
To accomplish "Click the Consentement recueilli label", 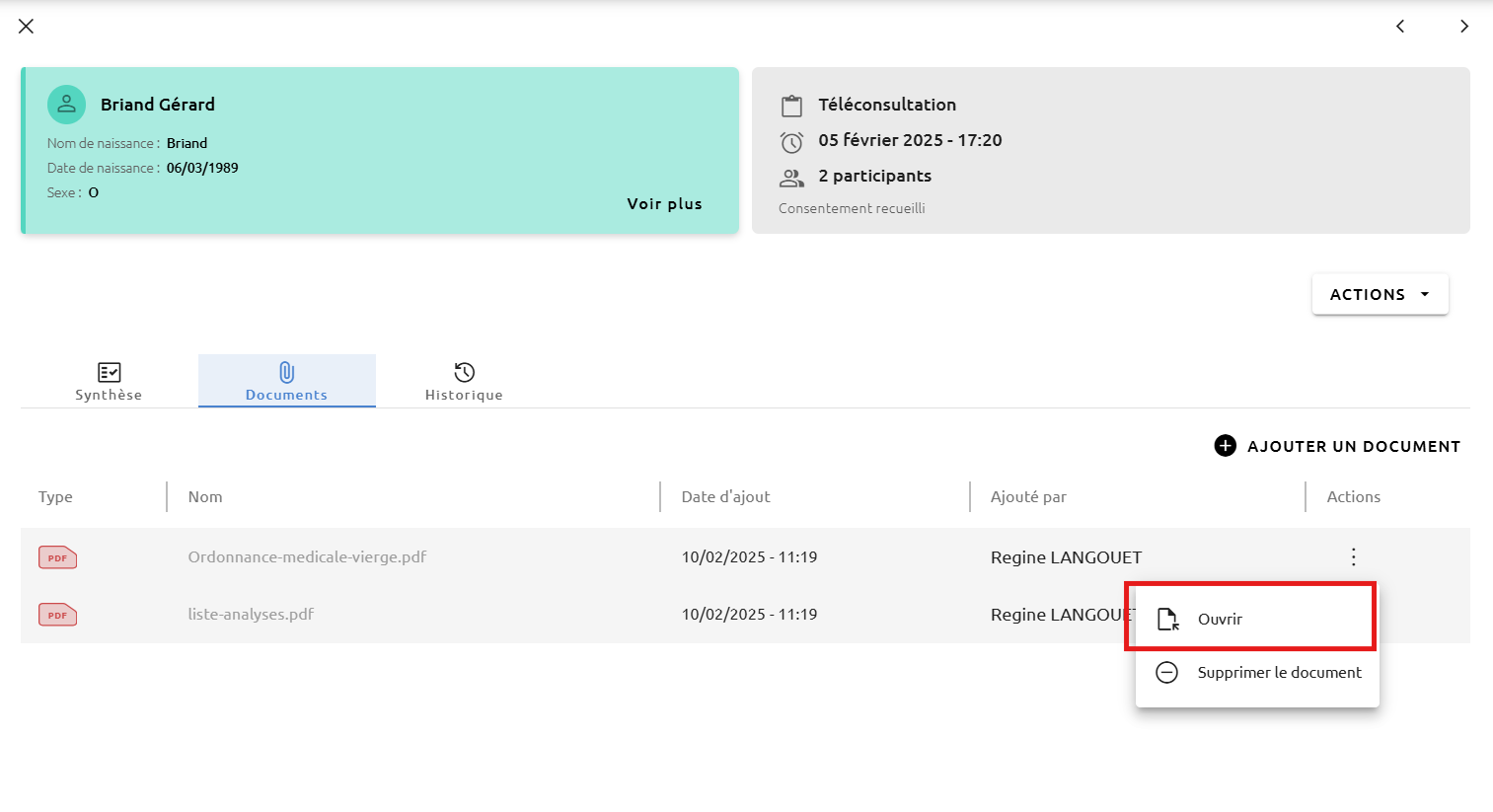I will coord(852,208).
